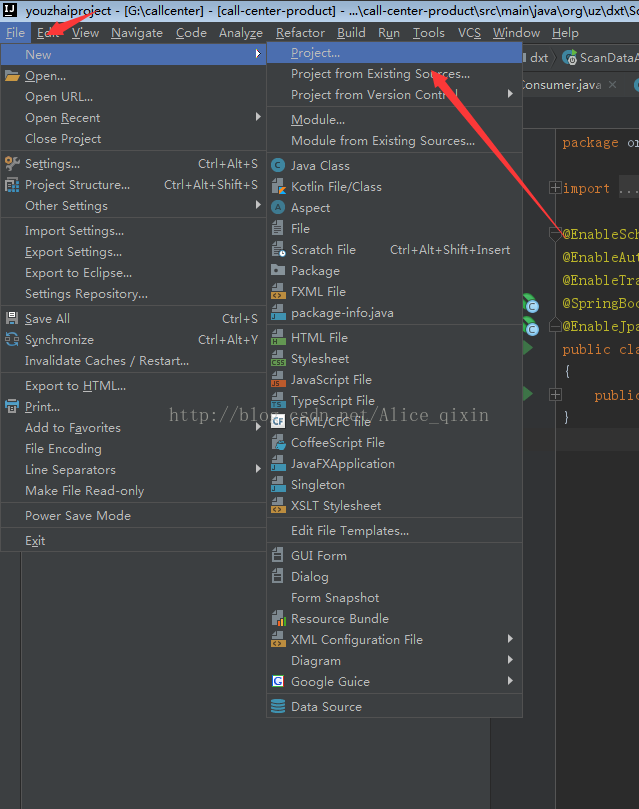Click the JavaFXApplication icon
Image resolution: width=639 pixels, height=809 pixels.
[278, 464]
